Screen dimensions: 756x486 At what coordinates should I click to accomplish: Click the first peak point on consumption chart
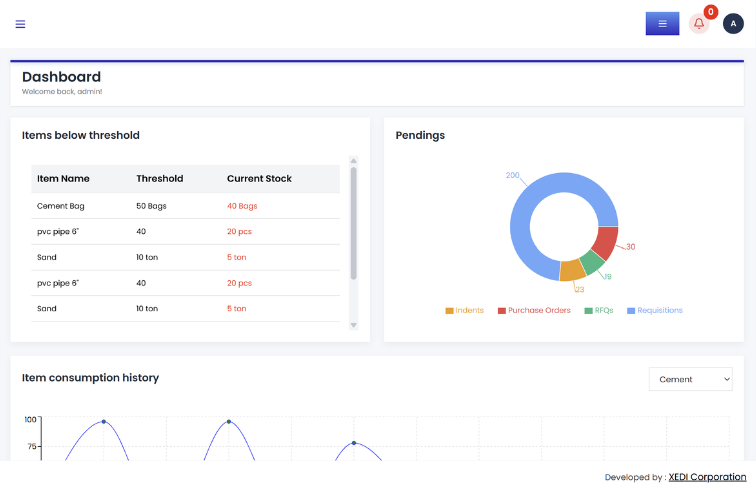104,422
